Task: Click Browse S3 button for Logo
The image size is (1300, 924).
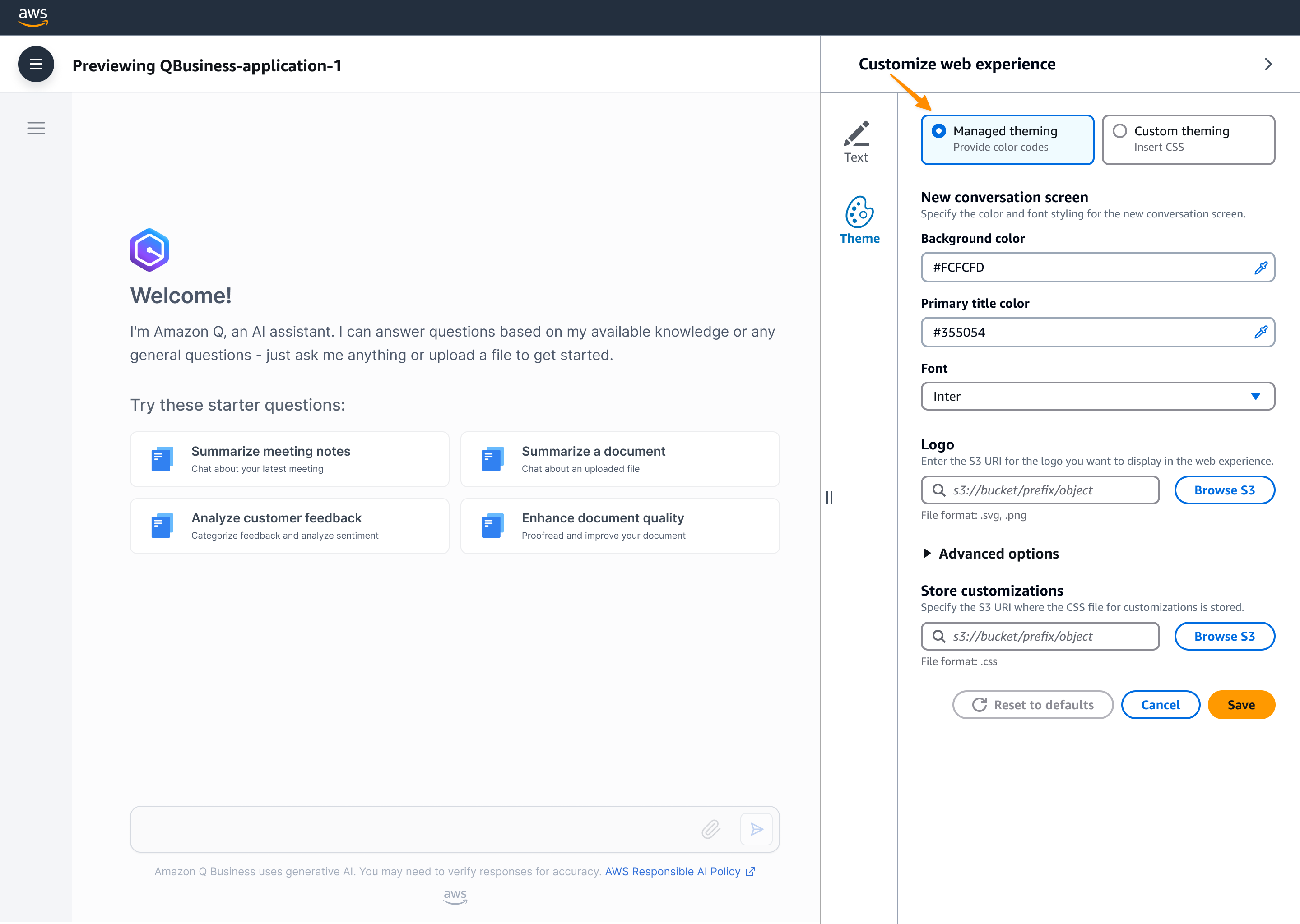Action: click(x=1224, y=490)
